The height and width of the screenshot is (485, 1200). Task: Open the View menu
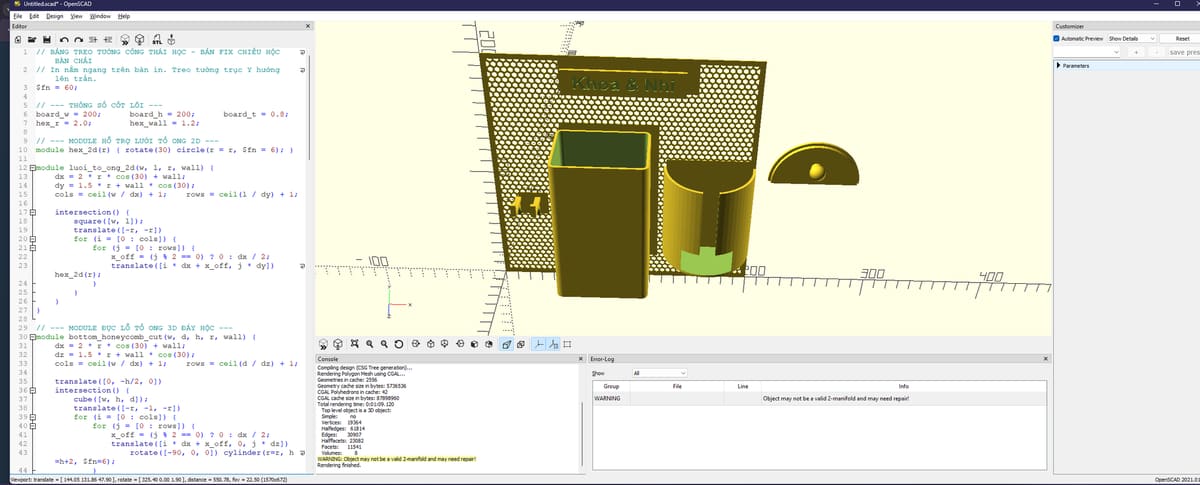77,16
